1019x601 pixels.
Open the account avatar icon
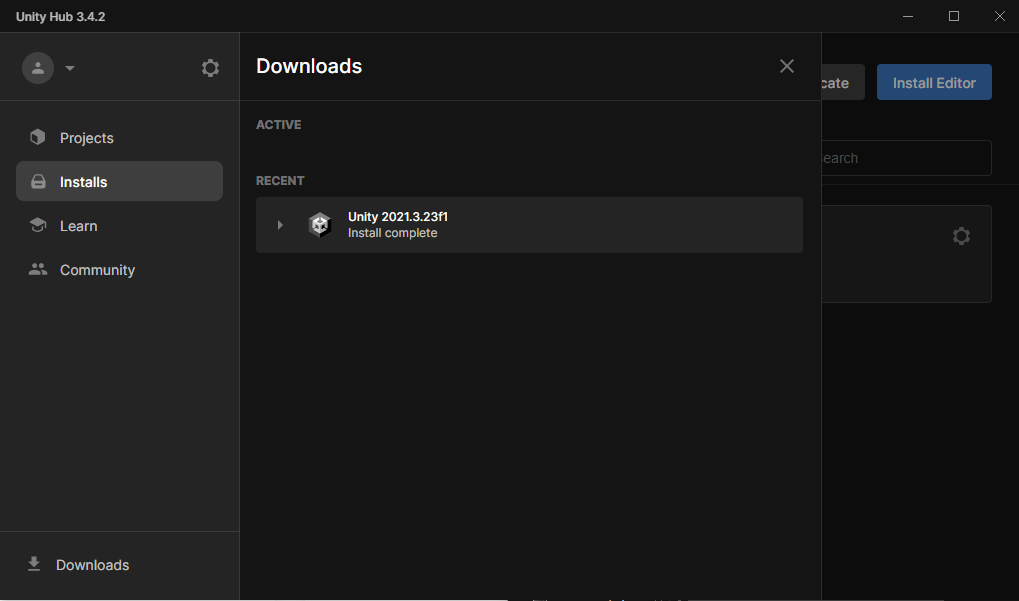pyautogui.click(x=38, y=68)
